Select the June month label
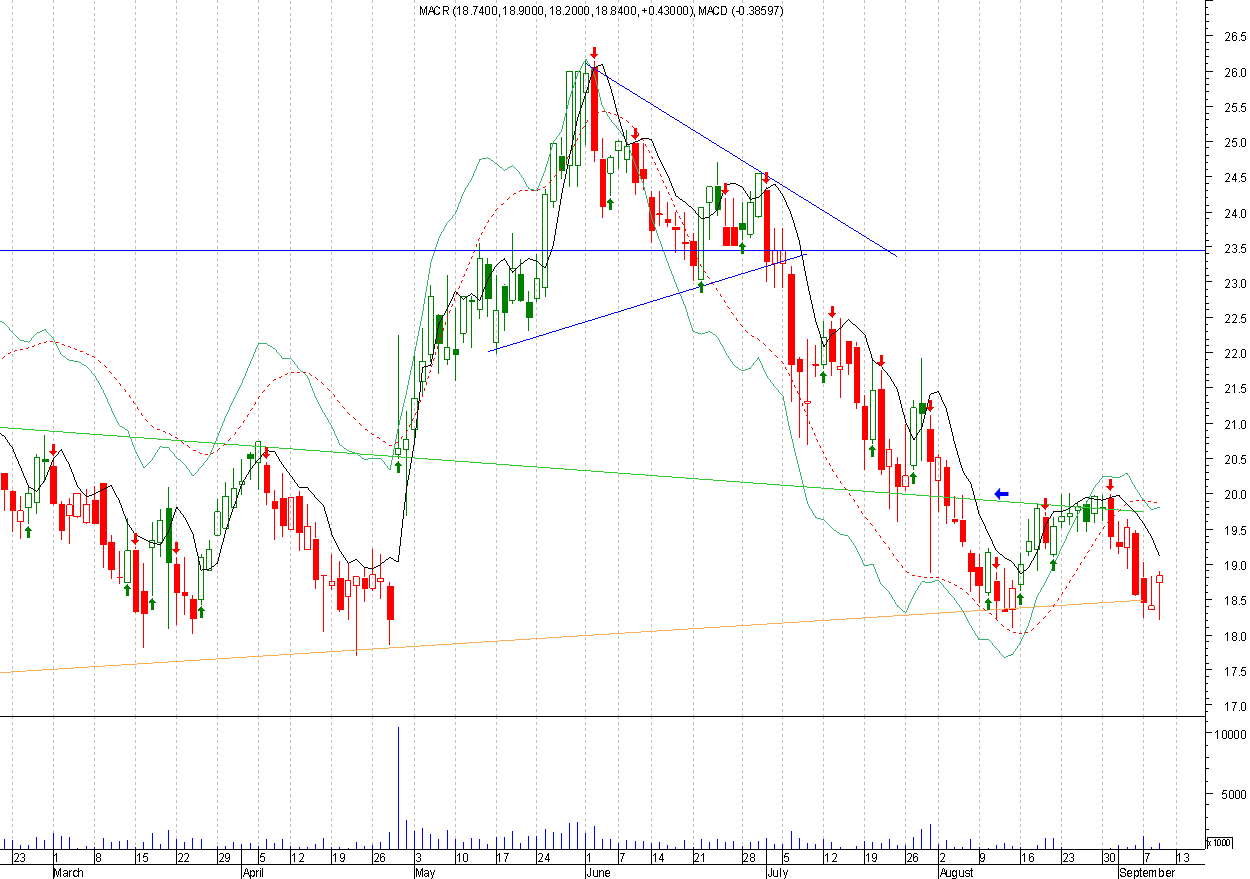 point(599,872)
